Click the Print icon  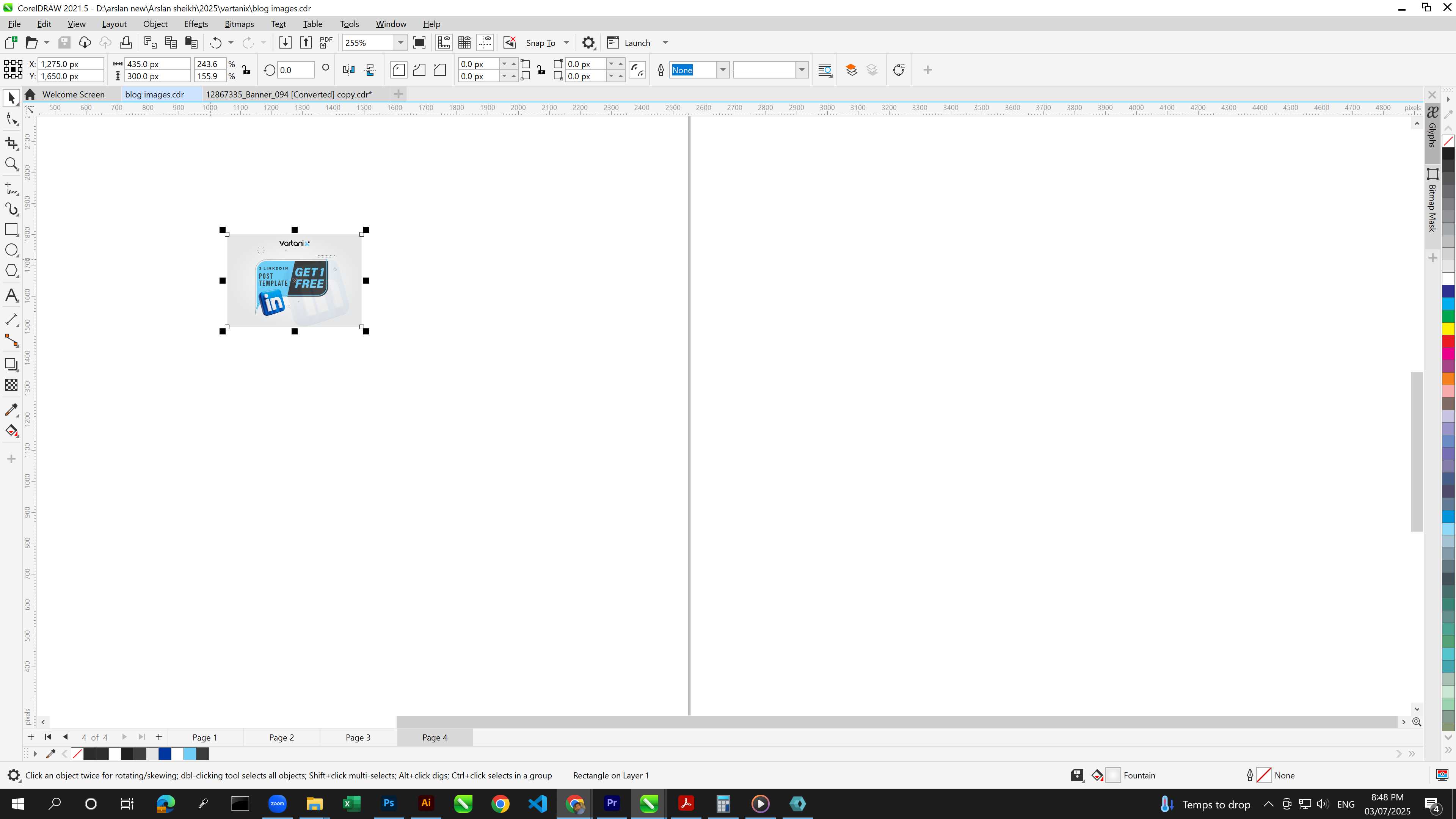(126, 43)
